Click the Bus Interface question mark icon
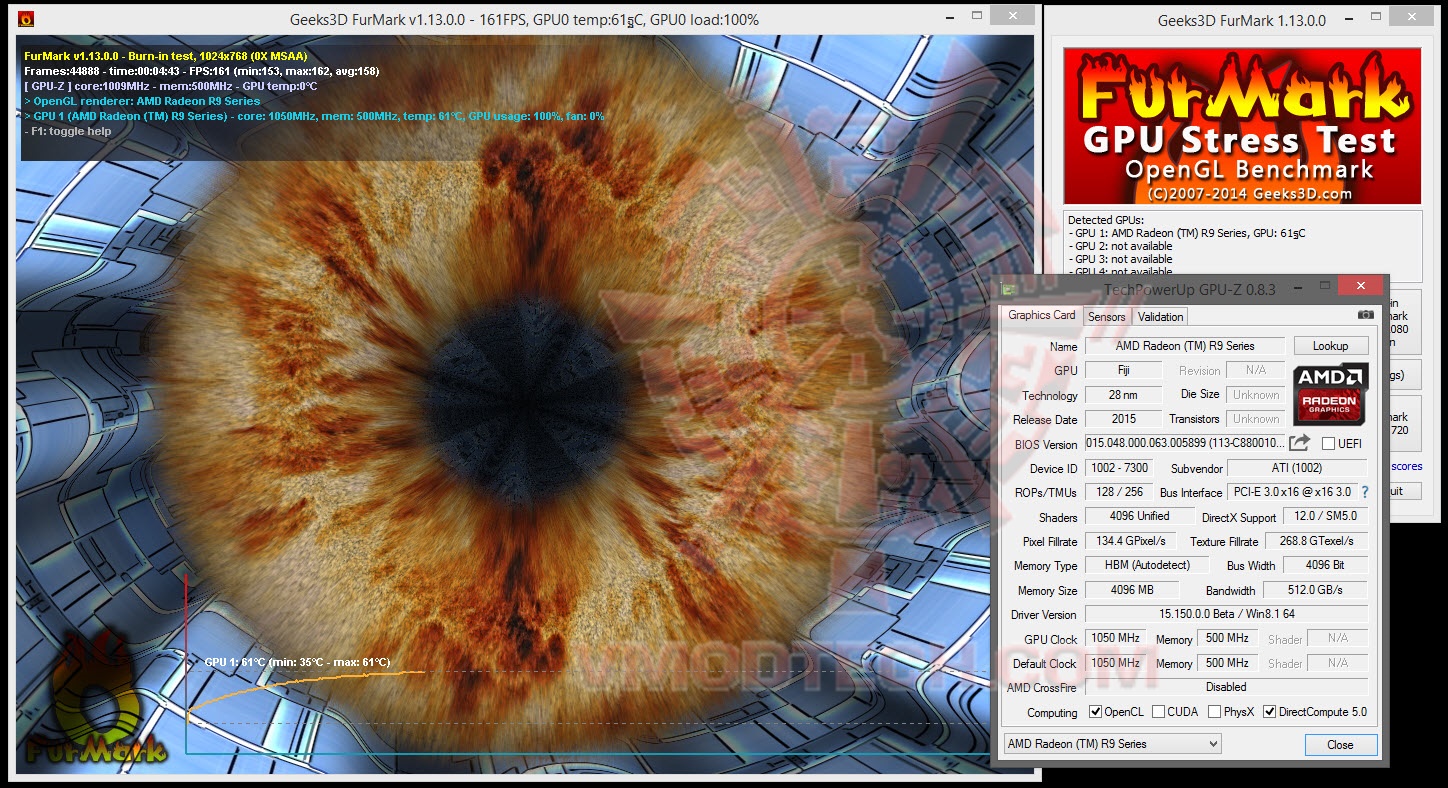This screenshot has width=1448, height=788. click(x=1365, y=492)
